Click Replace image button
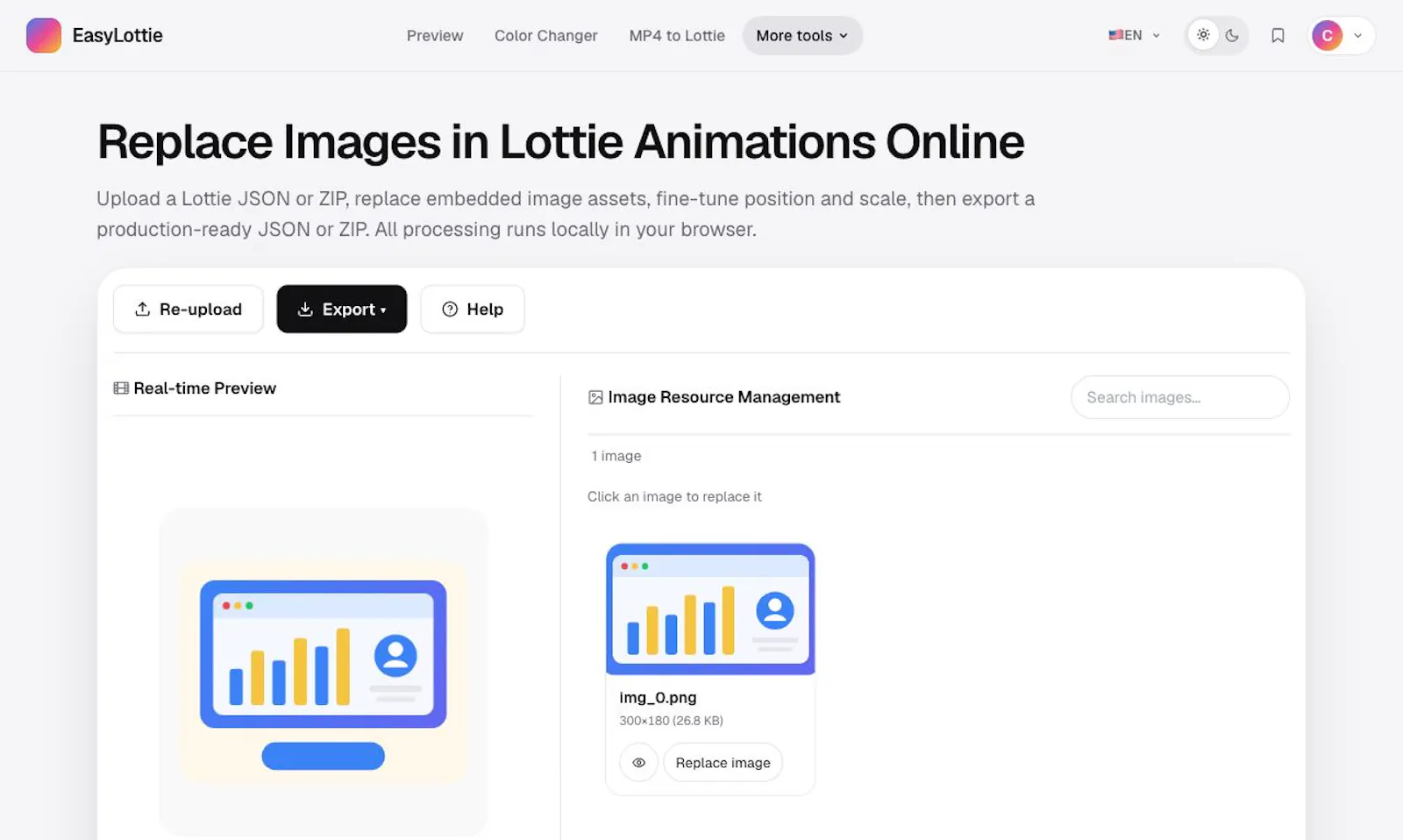 pyautogui.click(x=723, y=763)
